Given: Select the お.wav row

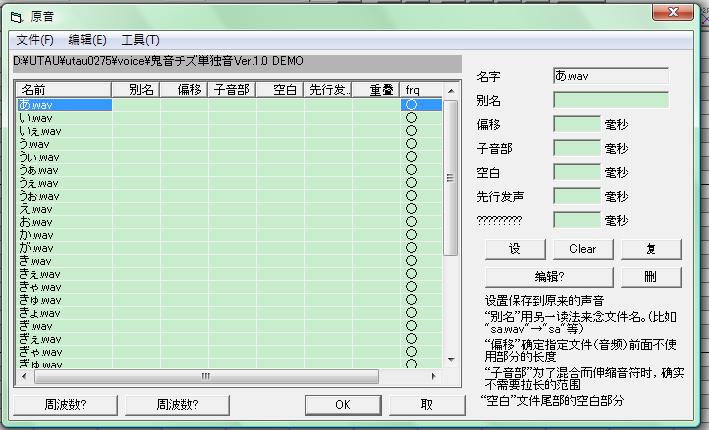Looking at the screenshot, I should click(x=230, y=222).
